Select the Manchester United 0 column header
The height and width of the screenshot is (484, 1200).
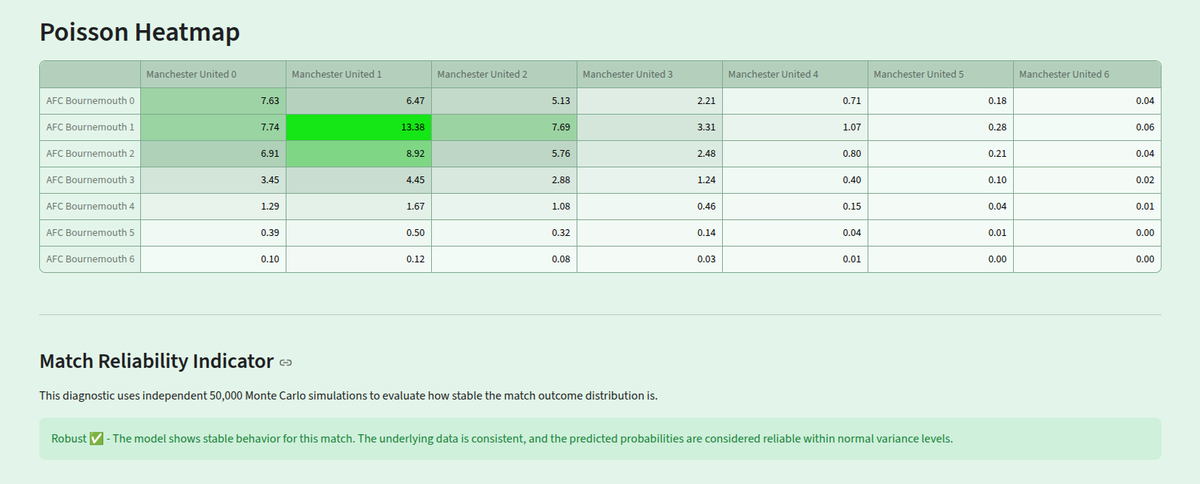click(213, 74)
